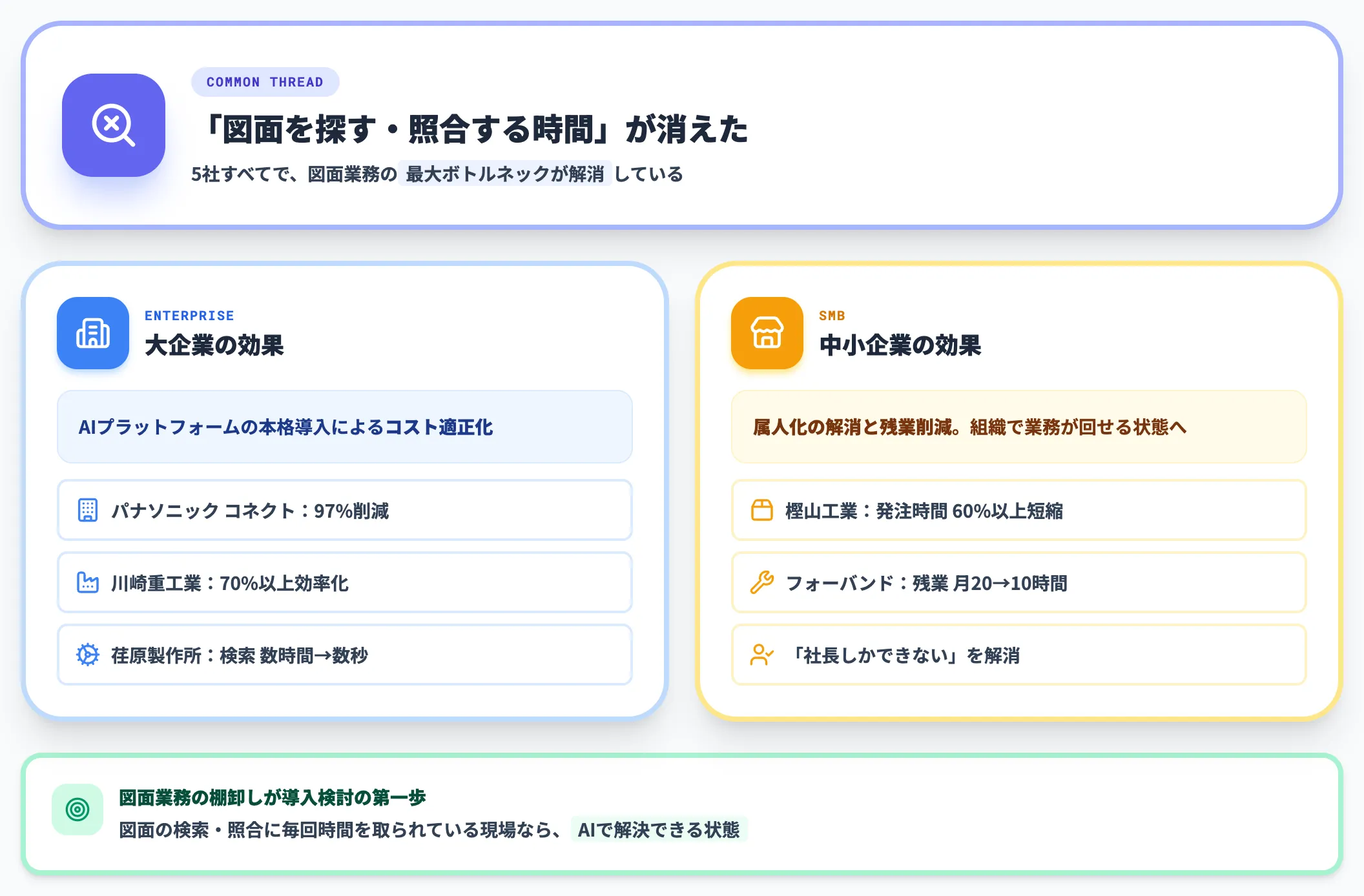Click the user-check icon beside 社長しかできない

pos(762,655)
